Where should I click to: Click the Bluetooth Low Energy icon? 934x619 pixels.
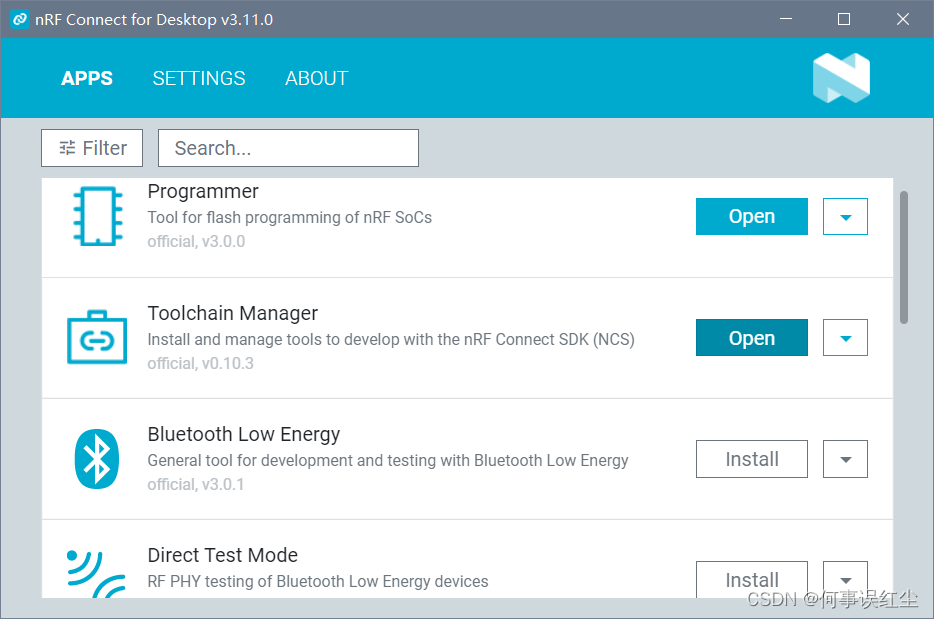pos(97,459)
